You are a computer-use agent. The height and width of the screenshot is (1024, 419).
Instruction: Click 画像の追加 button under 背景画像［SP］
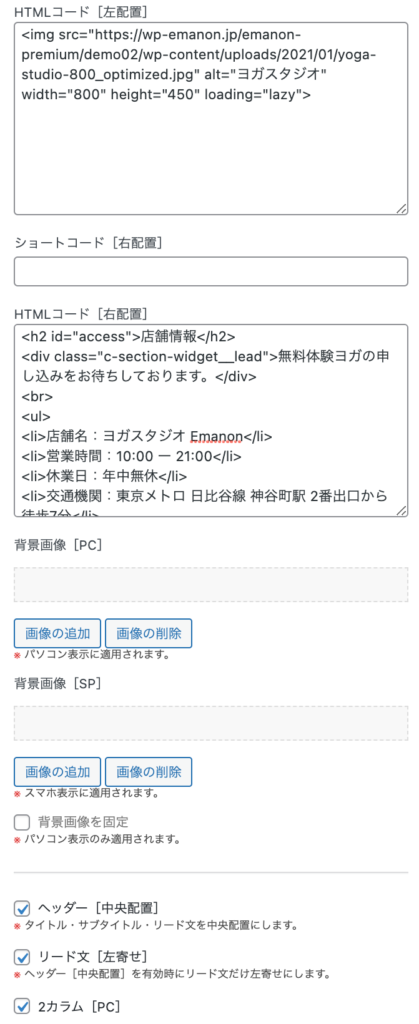pyautogui.click(x=57, y=771)
